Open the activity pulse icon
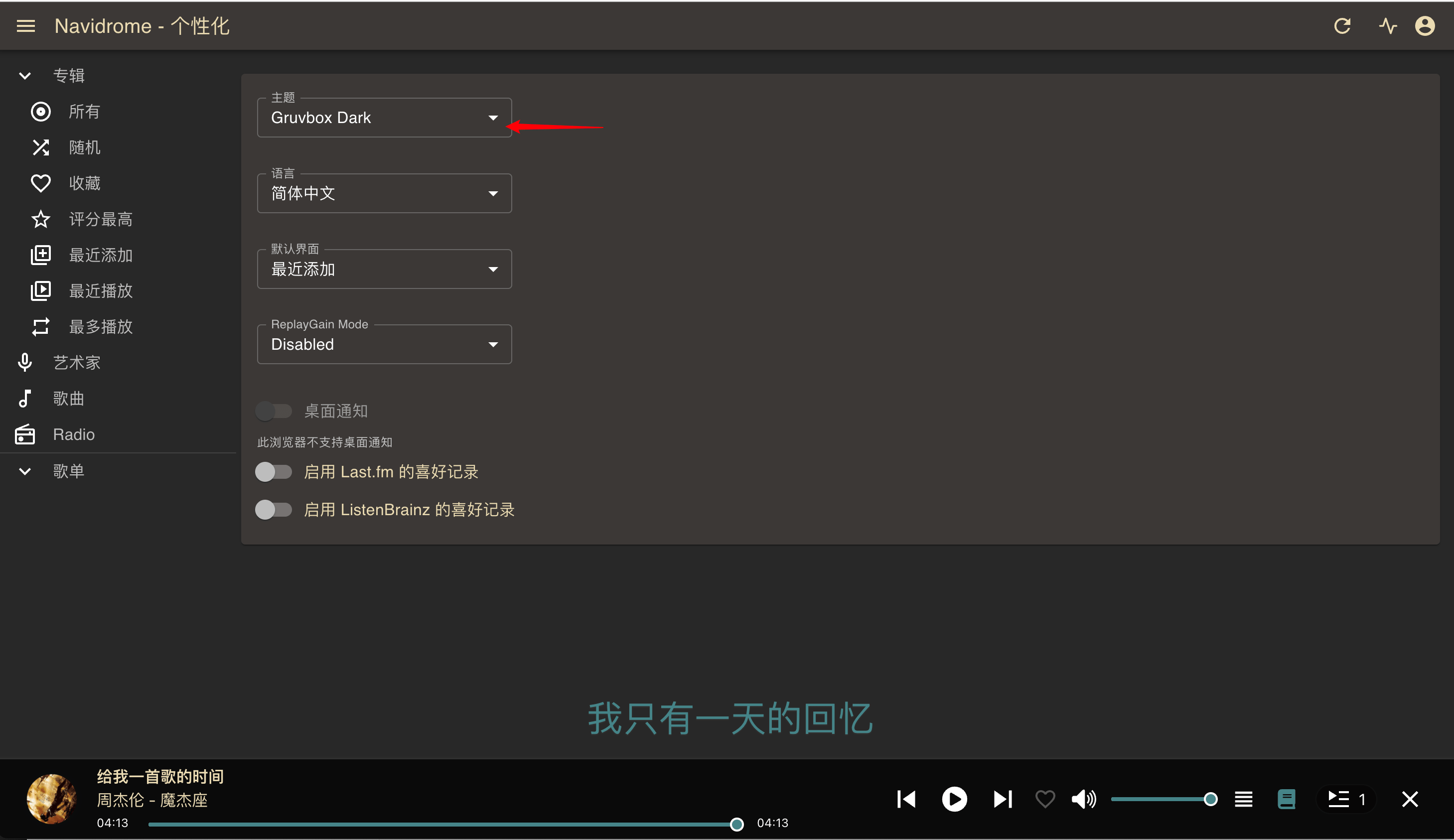The image size is (1454, 840). (1388, 26)
